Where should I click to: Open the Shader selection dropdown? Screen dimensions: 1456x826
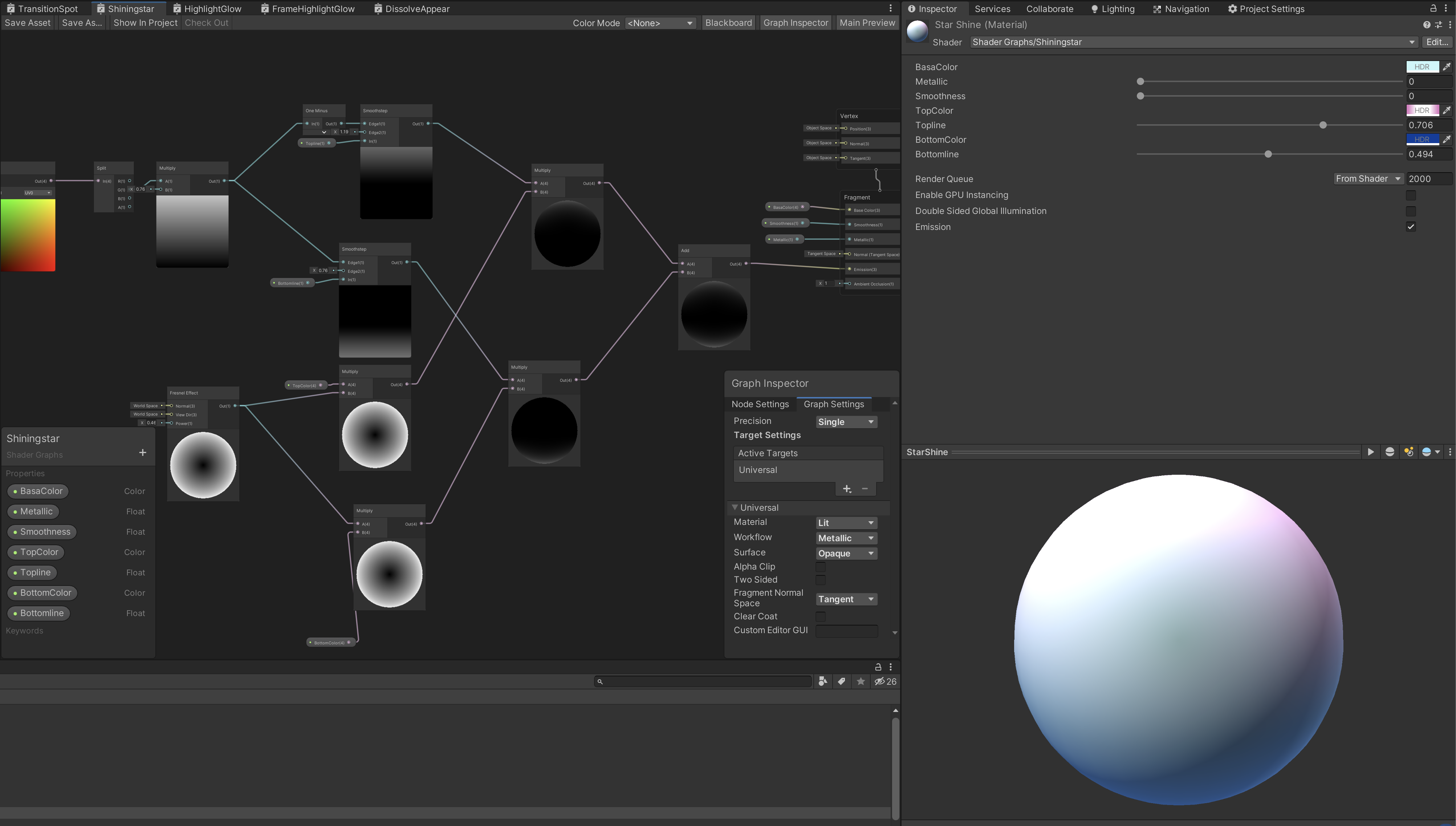[x=1193, y=42]
